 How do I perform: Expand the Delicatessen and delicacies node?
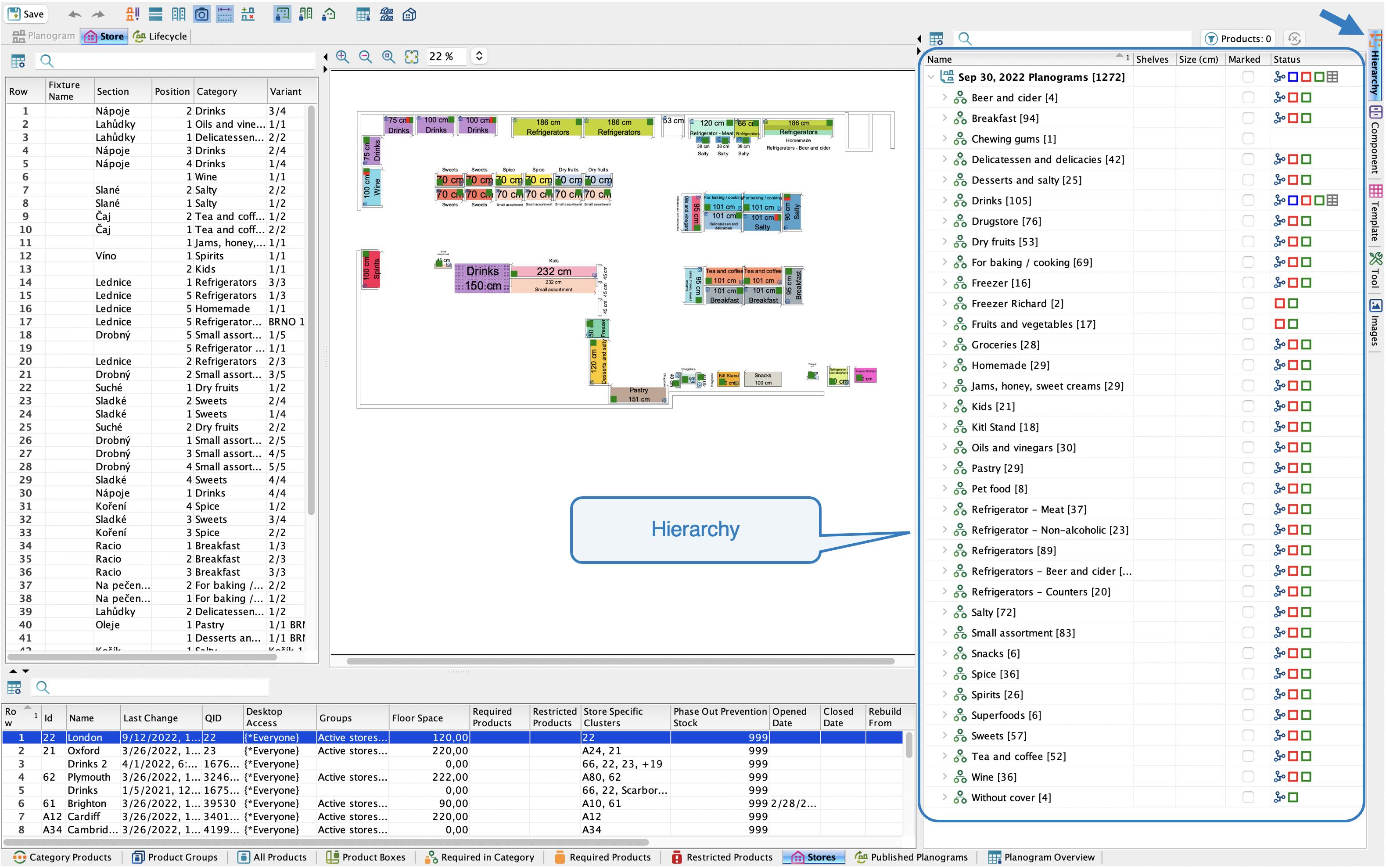(944, 159)
